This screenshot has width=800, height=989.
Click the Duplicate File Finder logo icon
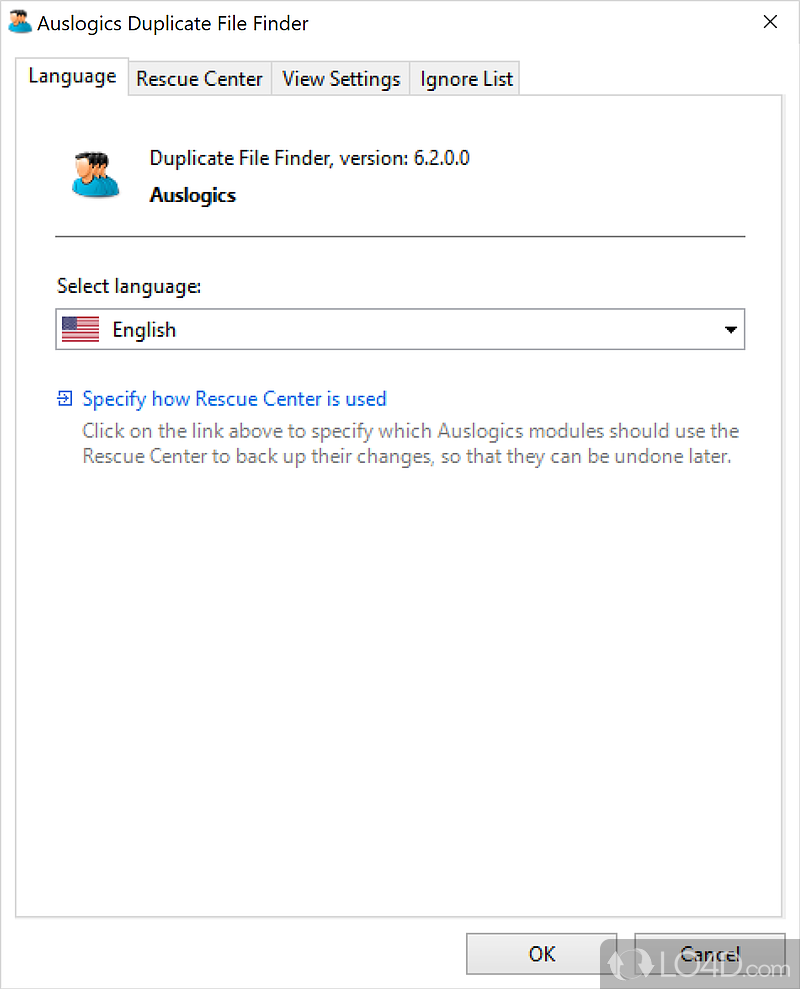96,174
